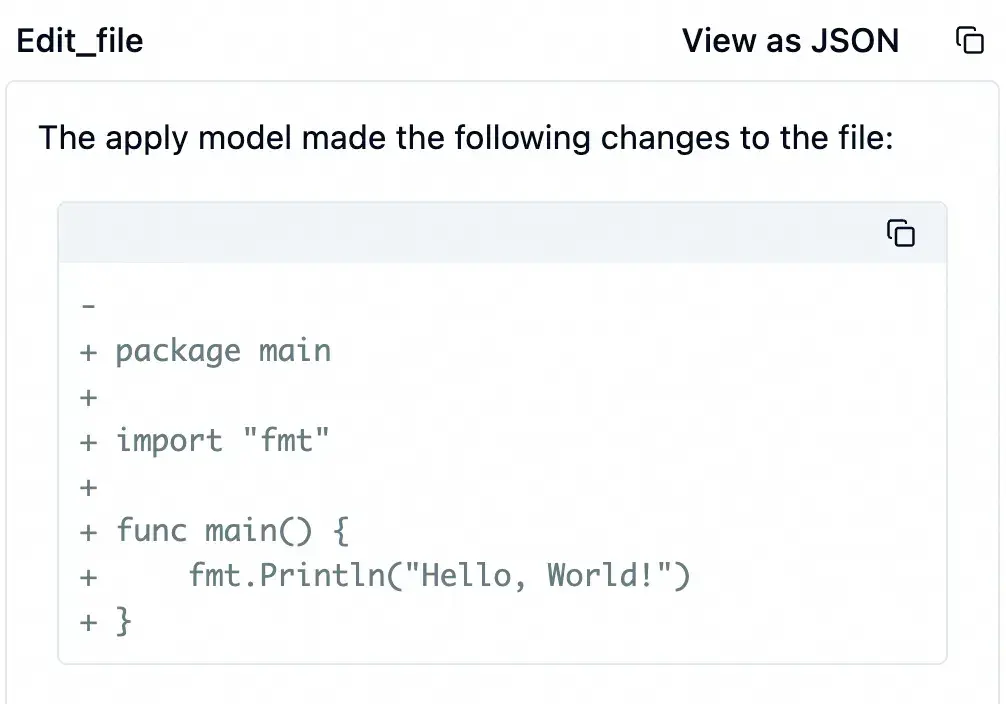This screenshot has height=704, width=1006.
Task: Click the apply model description sentence
Action: [x=465, y=137]
